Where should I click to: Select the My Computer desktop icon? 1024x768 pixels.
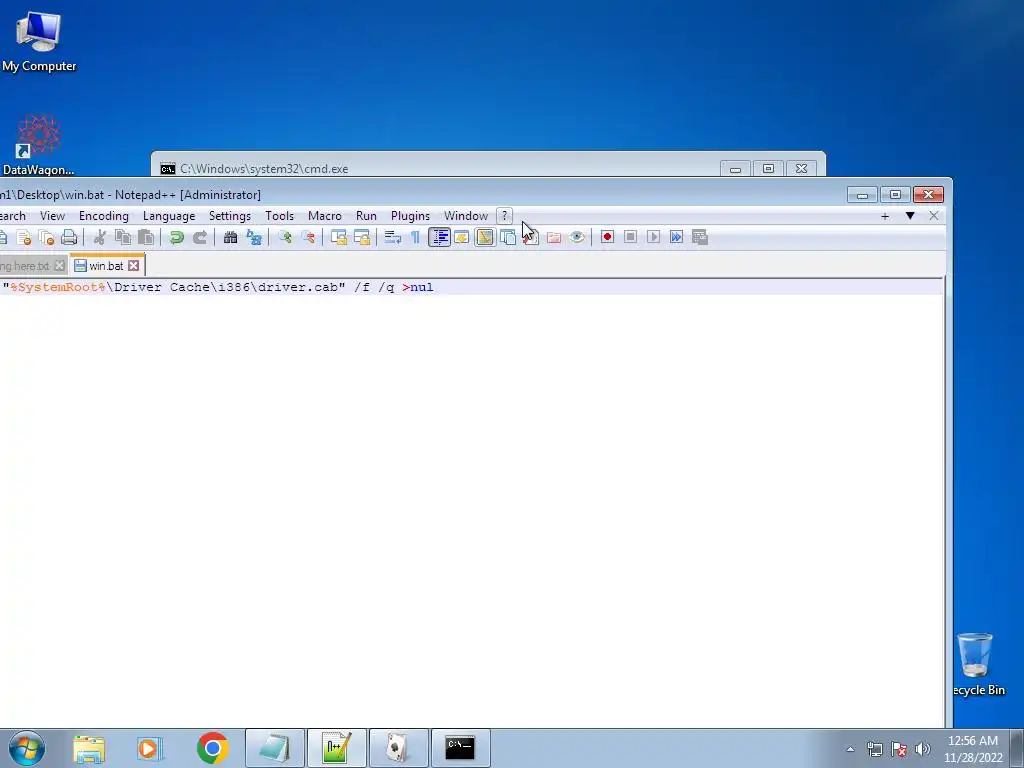pyautogui.click(x=39, y=42)
